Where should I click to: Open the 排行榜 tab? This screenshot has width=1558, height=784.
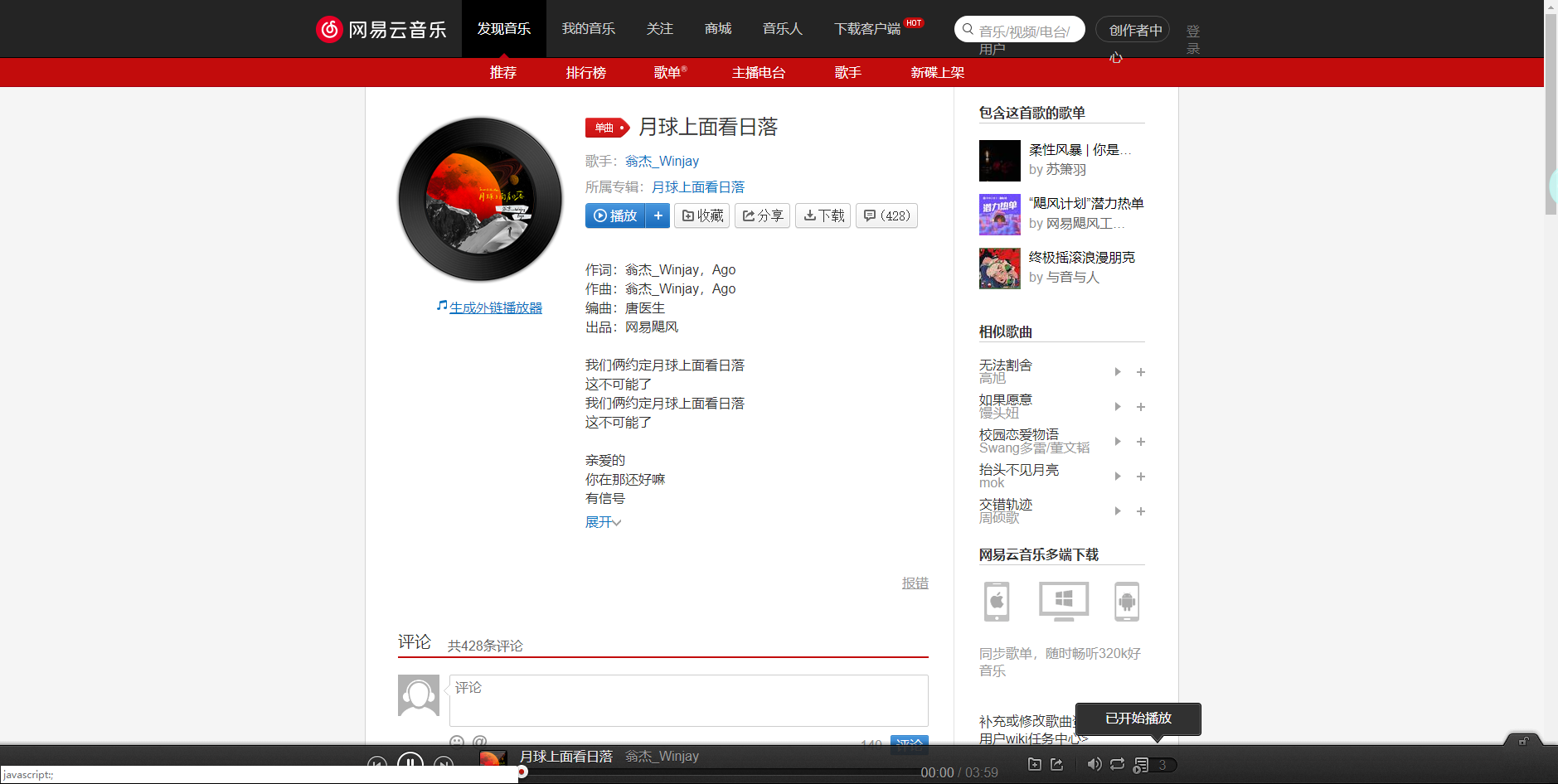click(586, 72)
